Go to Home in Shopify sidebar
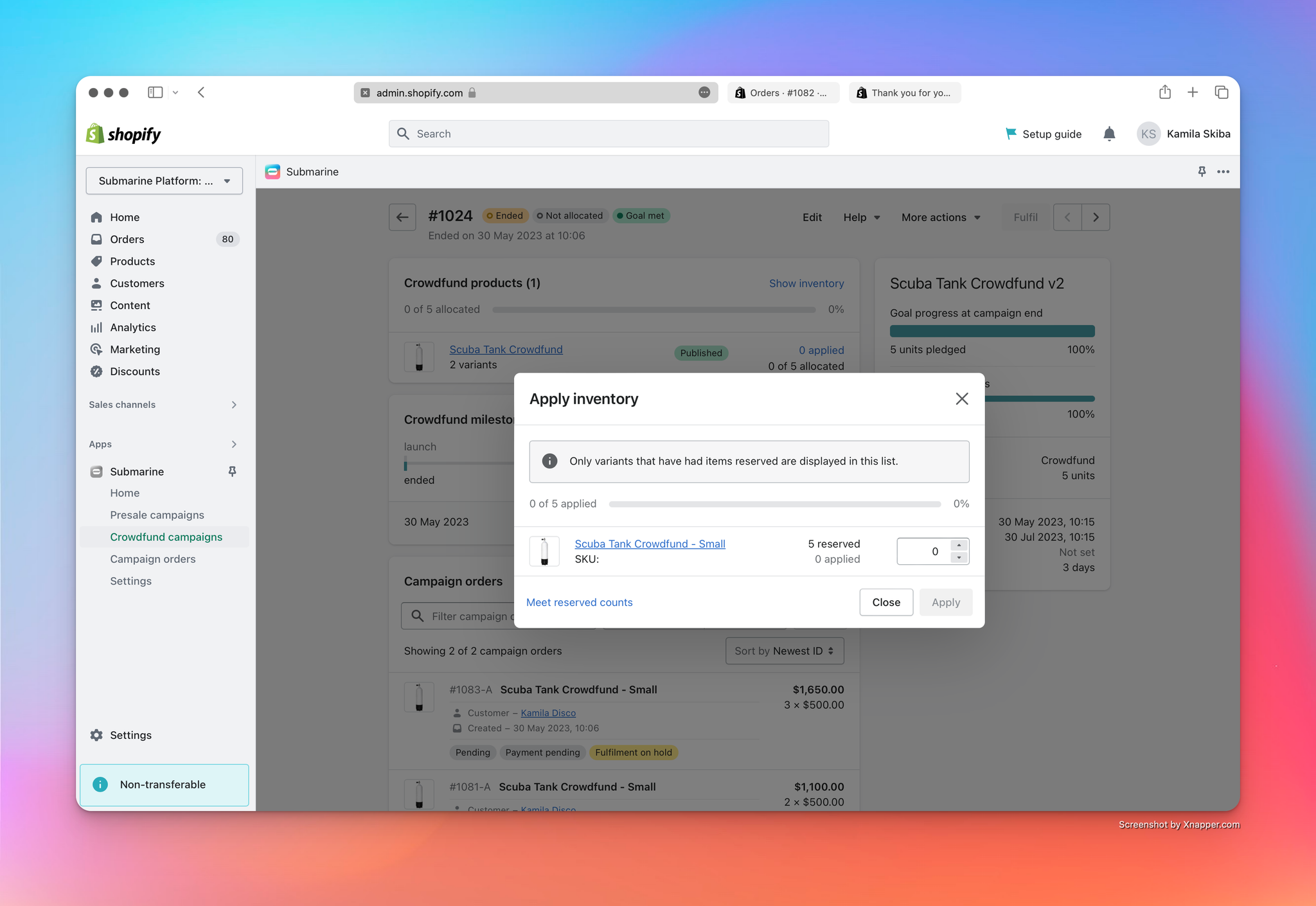The height and width of the screenshot is (906, 1316). pos(125,217)
